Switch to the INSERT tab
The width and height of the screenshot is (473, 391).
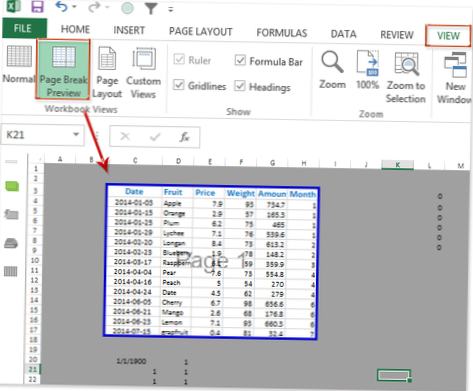point(129,30)
